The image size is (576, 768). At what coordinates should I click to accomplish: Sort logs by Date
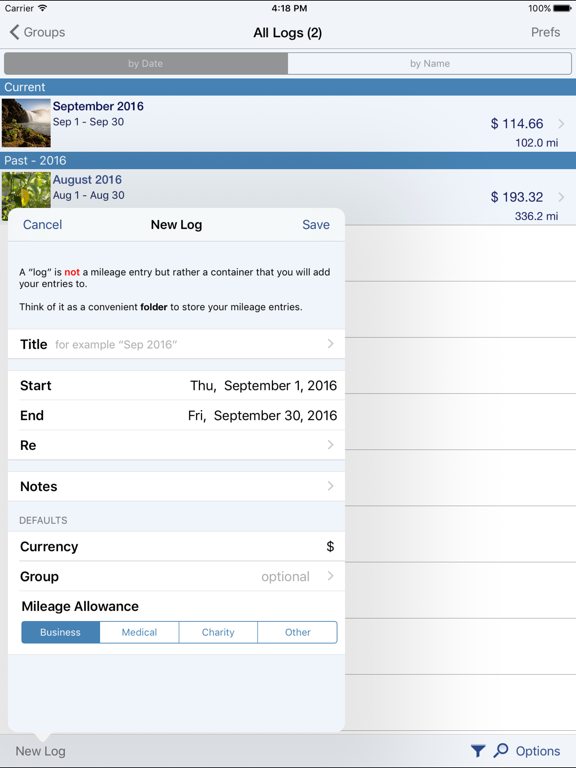point(145,64)
